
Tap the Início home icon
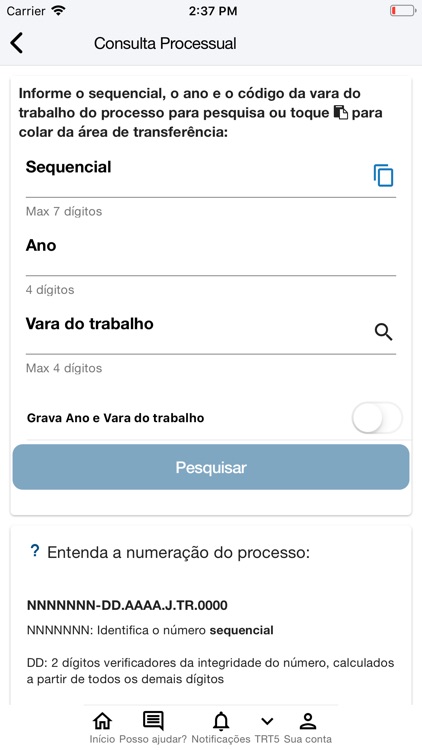(x=102, y=721)
